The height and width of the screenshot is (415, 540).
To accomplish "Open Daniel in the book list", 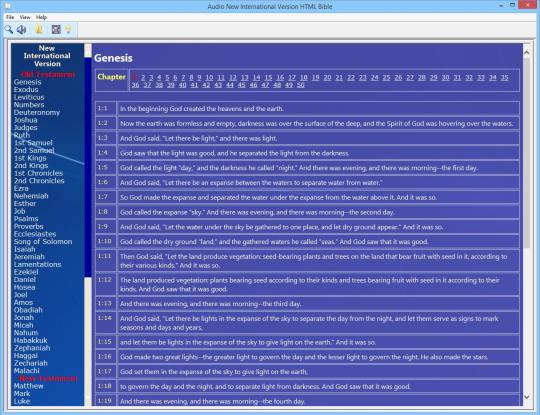I will point(24,279).
